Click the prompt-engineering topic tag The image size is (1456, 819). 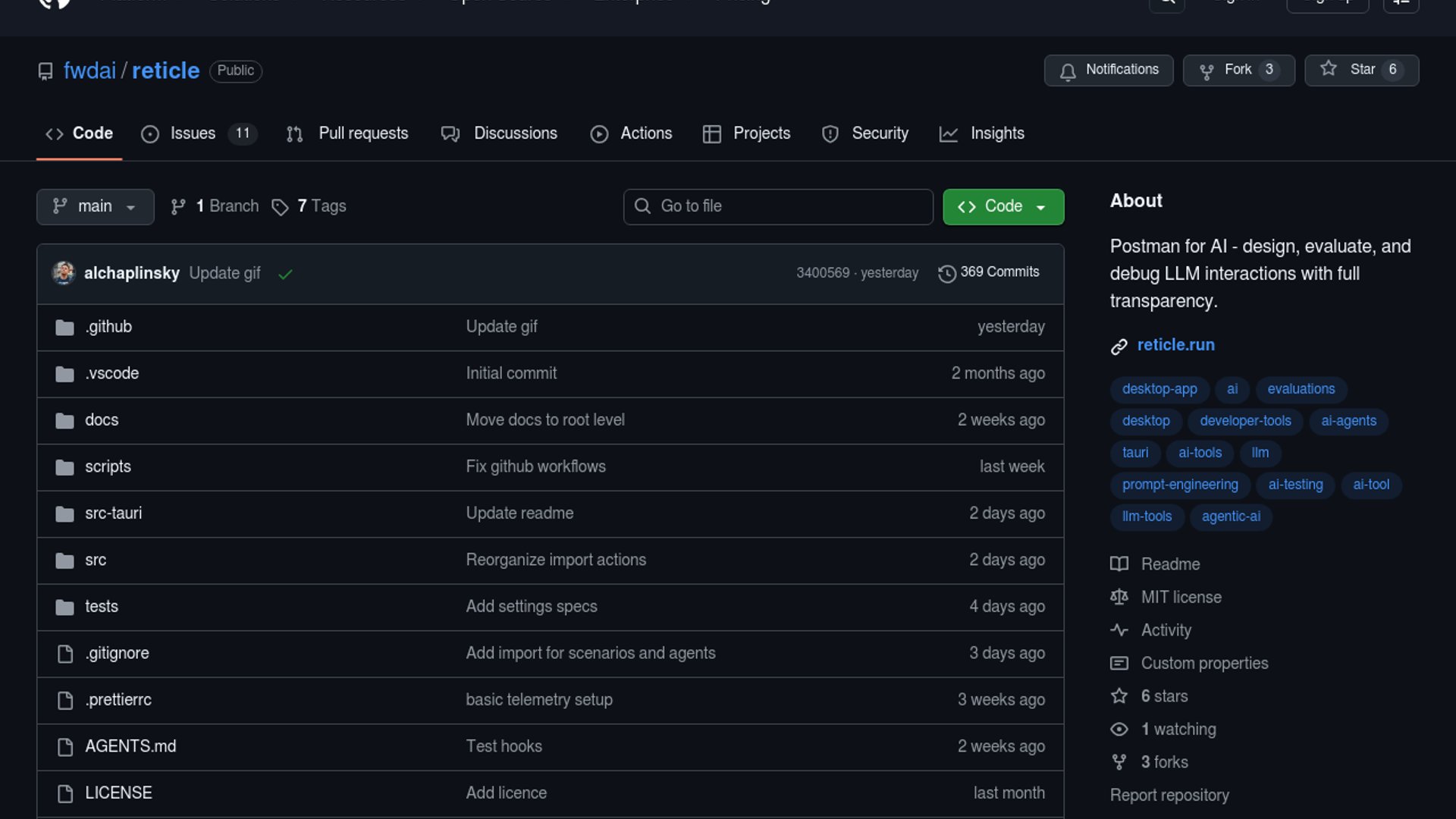[x=1179, y=485]
